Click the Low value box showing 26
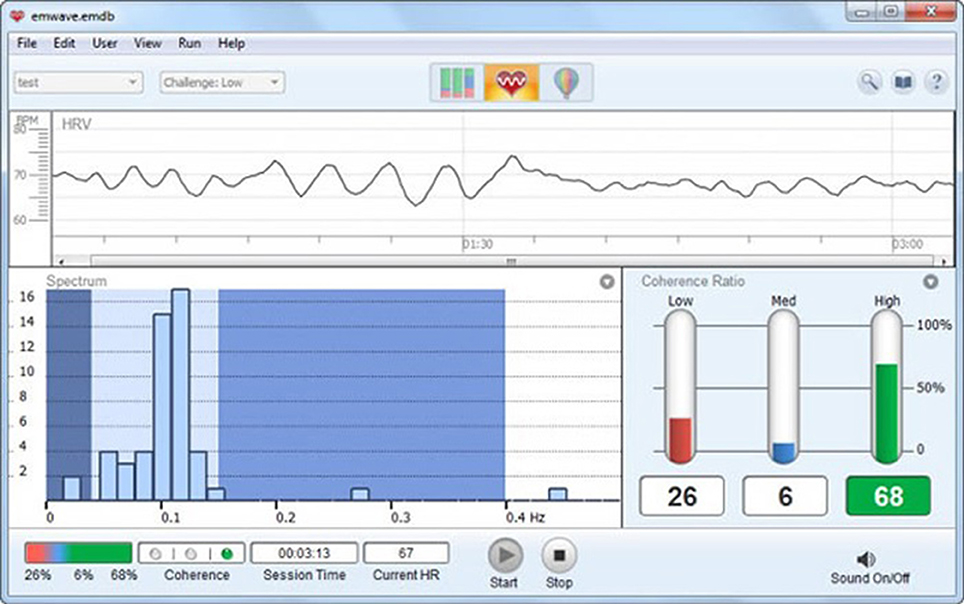 [x=682, y=496]
